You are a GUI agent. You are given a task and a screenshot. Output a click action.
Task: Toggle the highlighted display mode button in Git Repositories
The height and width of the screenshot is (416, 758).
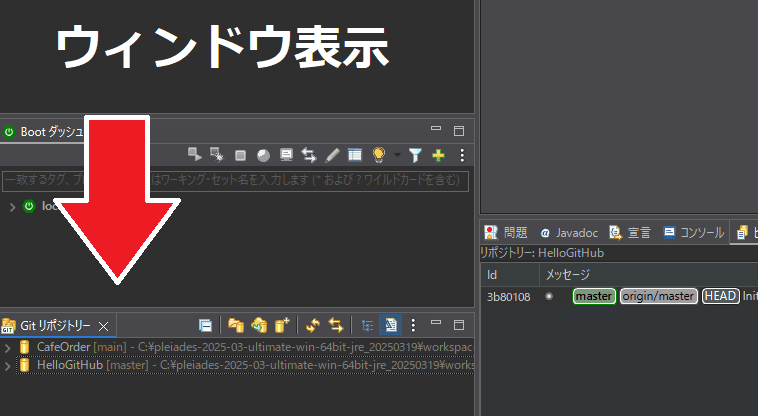[390, 325]
